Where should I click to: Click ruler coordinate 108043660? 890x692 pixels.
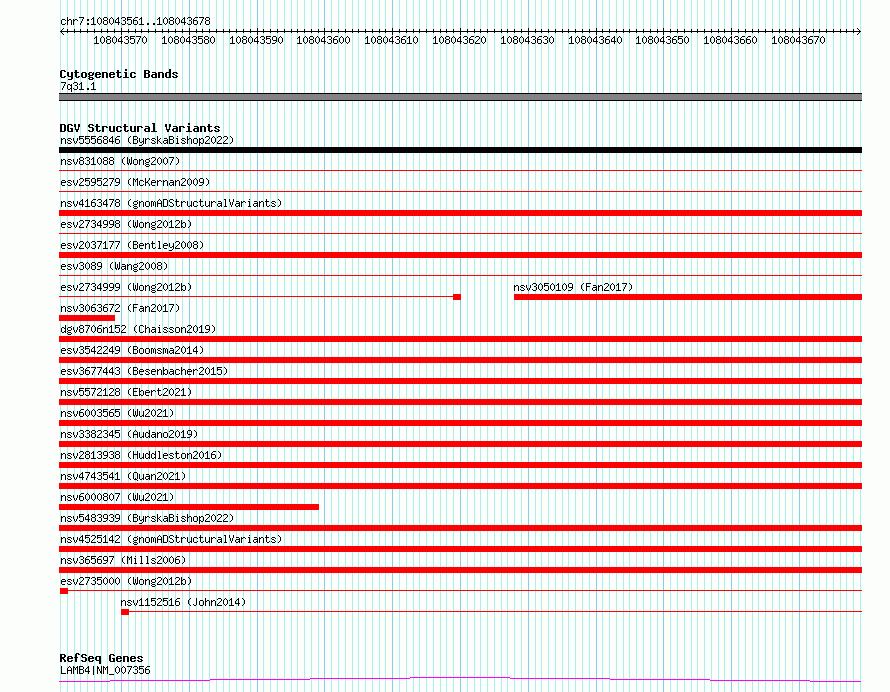pos(731,40)
